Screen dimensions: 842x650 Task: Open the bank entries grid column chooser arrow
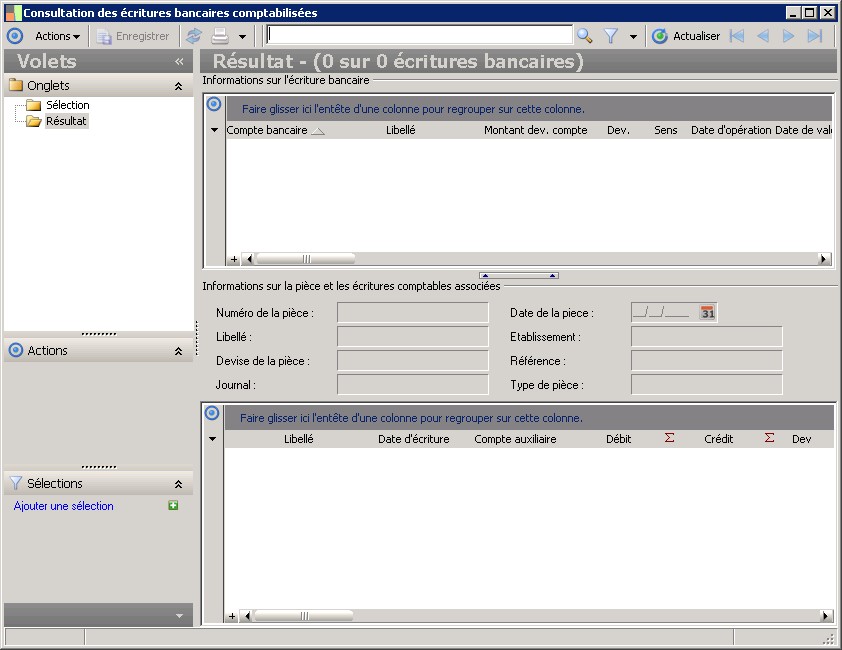214,130
